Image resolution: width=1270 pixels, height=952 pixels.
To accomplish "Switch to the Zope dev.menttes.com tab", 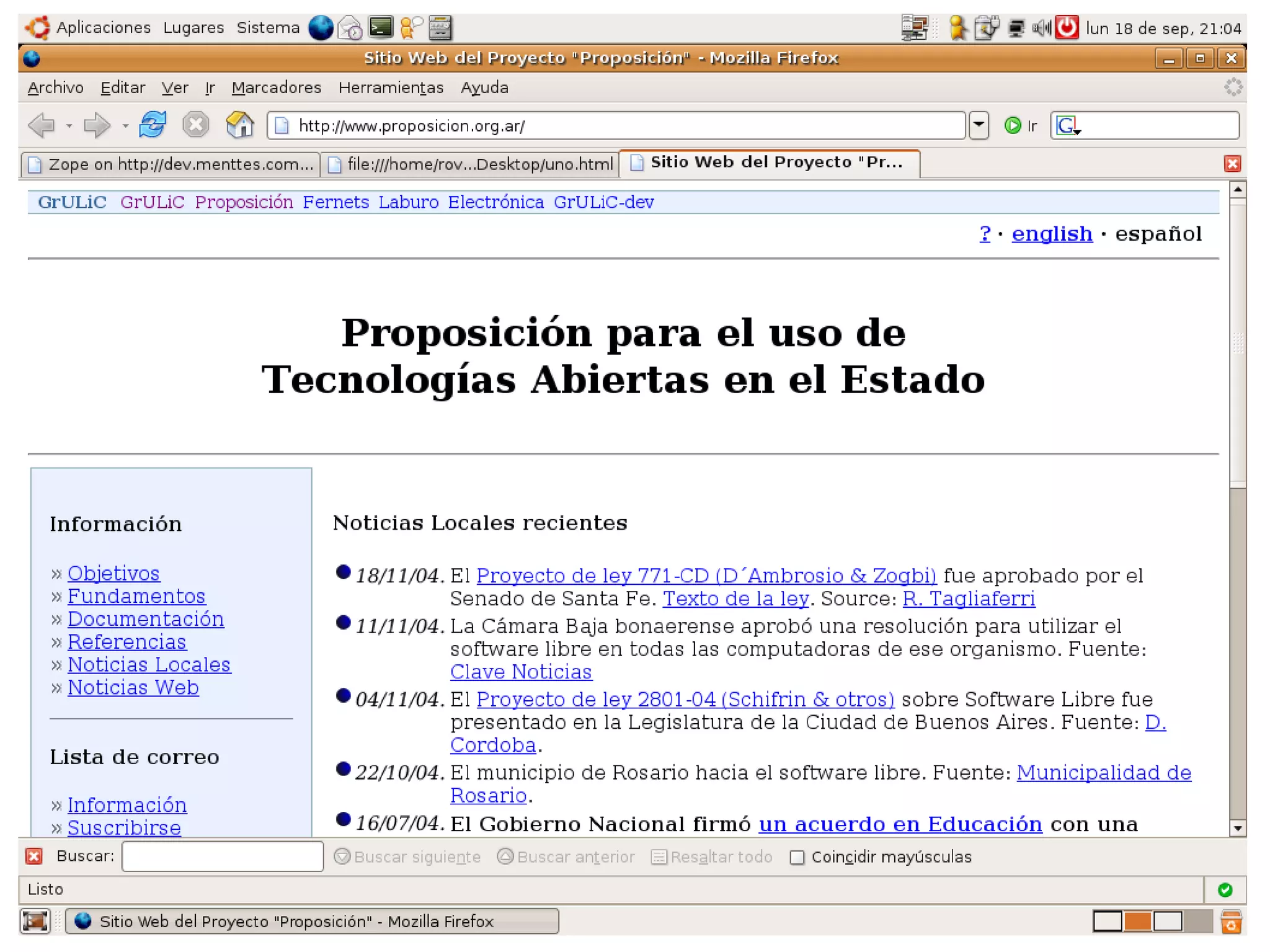I will click(171, 164).
